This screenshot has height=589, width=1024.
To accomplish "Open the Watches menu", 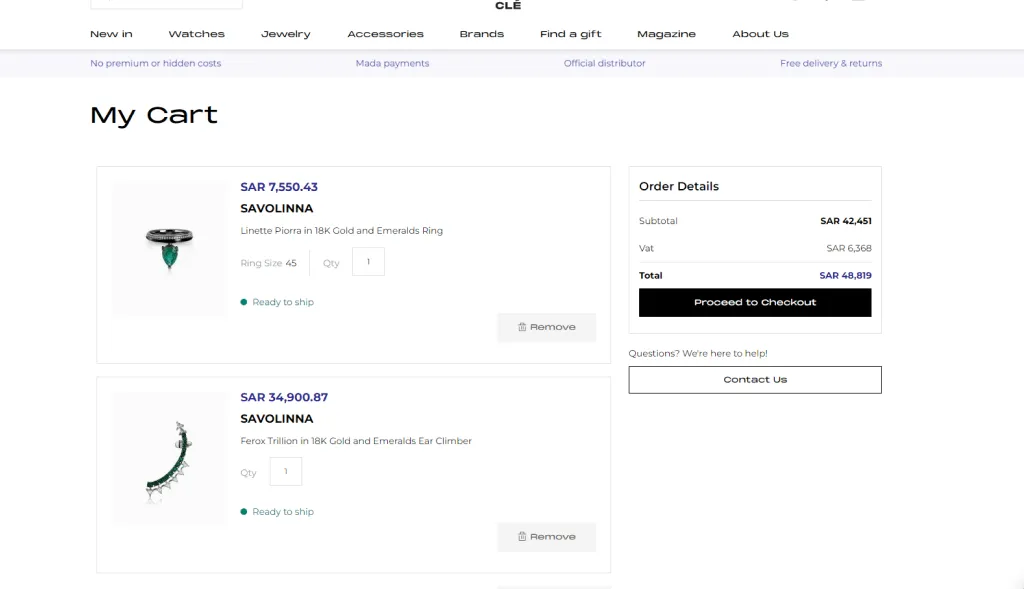I will pyautogui.click(x=196, y=34).
